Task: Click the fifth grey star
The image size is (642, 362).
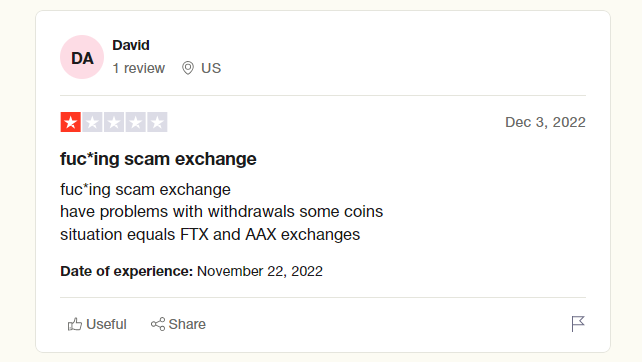Action: coord(157,122)
